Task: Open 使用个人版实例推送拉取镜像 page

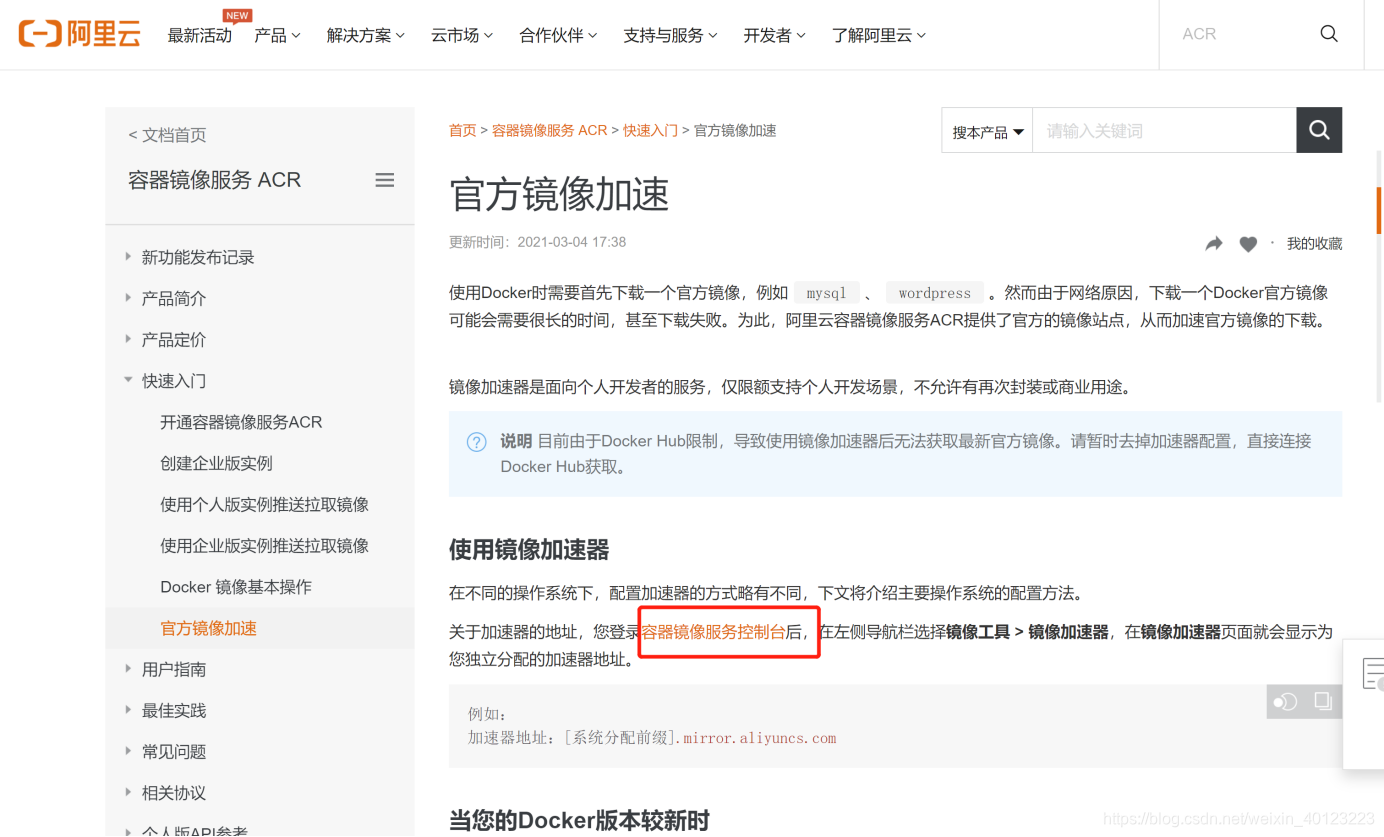Action: point(264,504)
